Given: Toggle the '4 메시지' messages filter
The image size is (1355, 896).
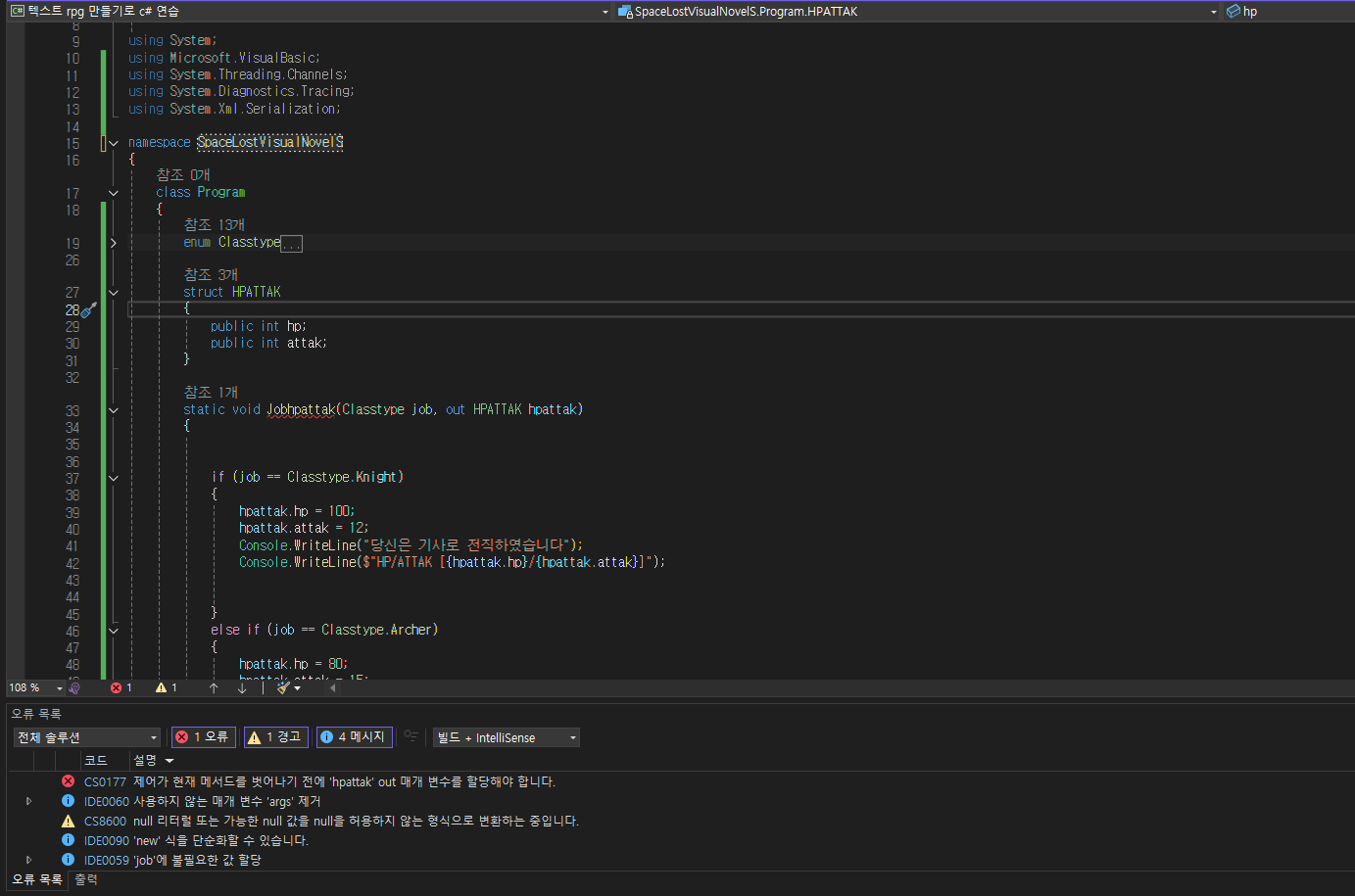Looking at the screenshot, I should coord(354,737).
